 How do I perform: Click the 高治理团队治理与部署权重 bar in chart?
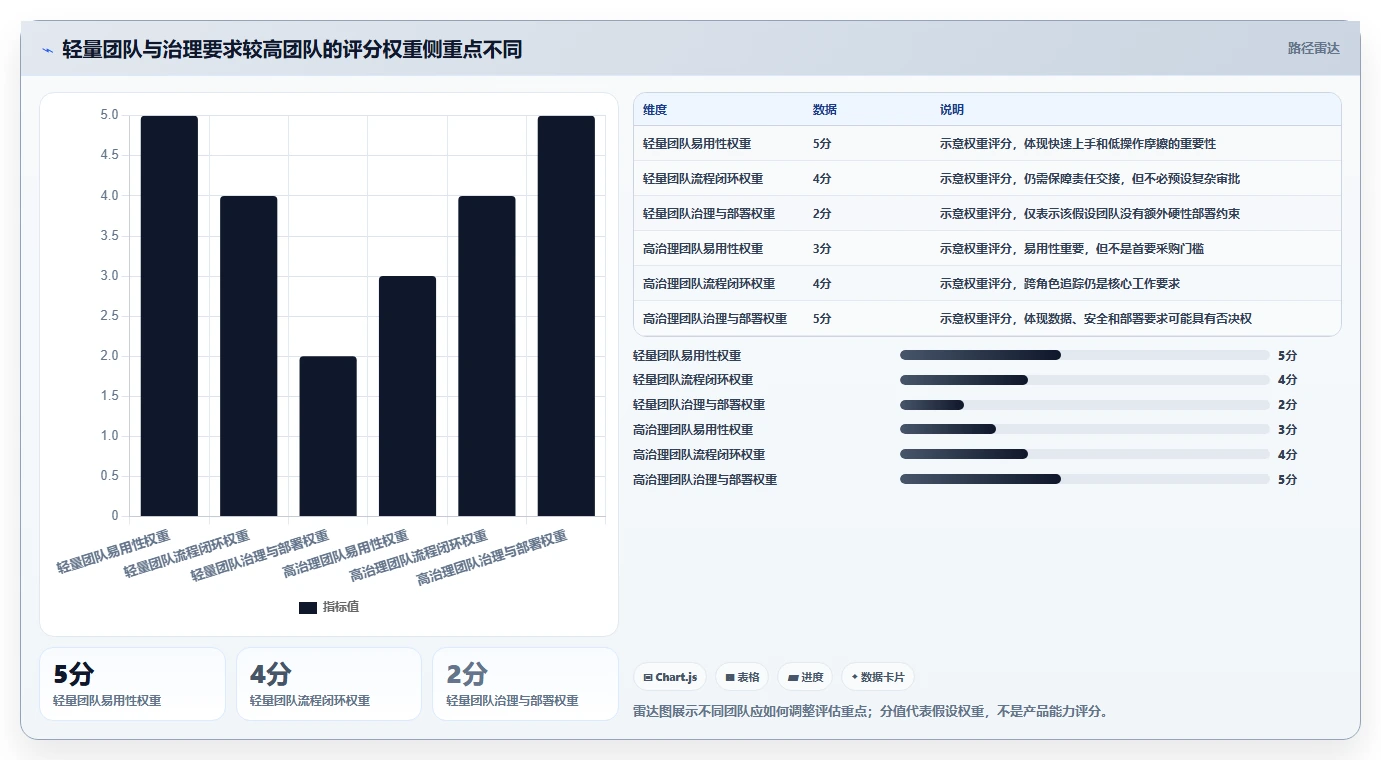tap(566, 316)
